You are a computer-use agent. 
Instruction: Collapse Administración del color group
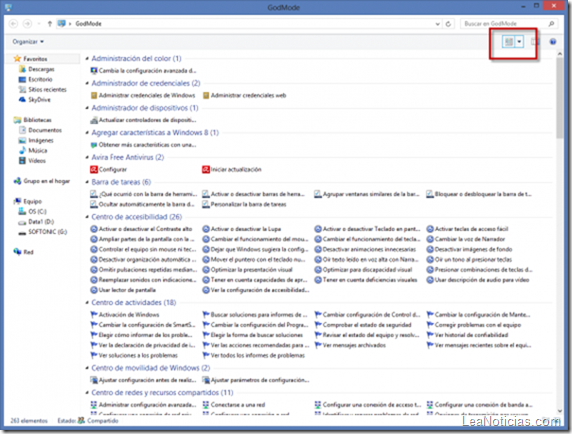point(87,58)
